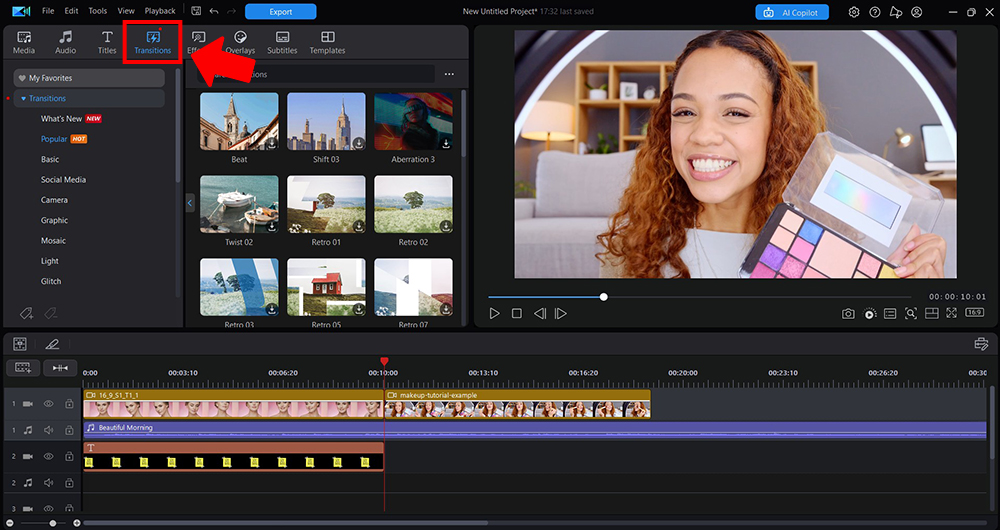Take a snapshot with the camera icon
This screenshot has height=530, width=1000.
tap(848, 314)
